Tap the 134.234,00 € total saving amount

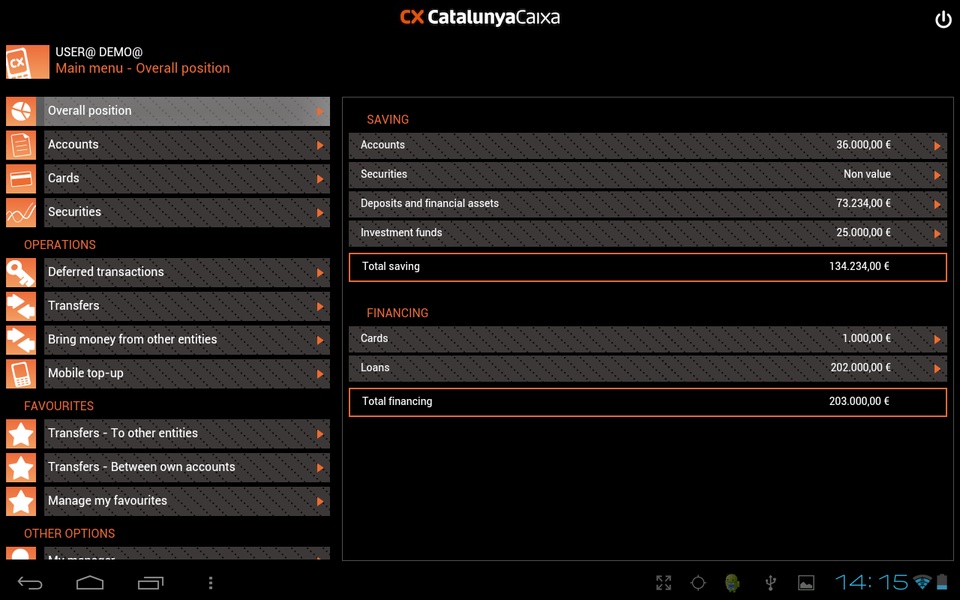click(x=859, y=266)
